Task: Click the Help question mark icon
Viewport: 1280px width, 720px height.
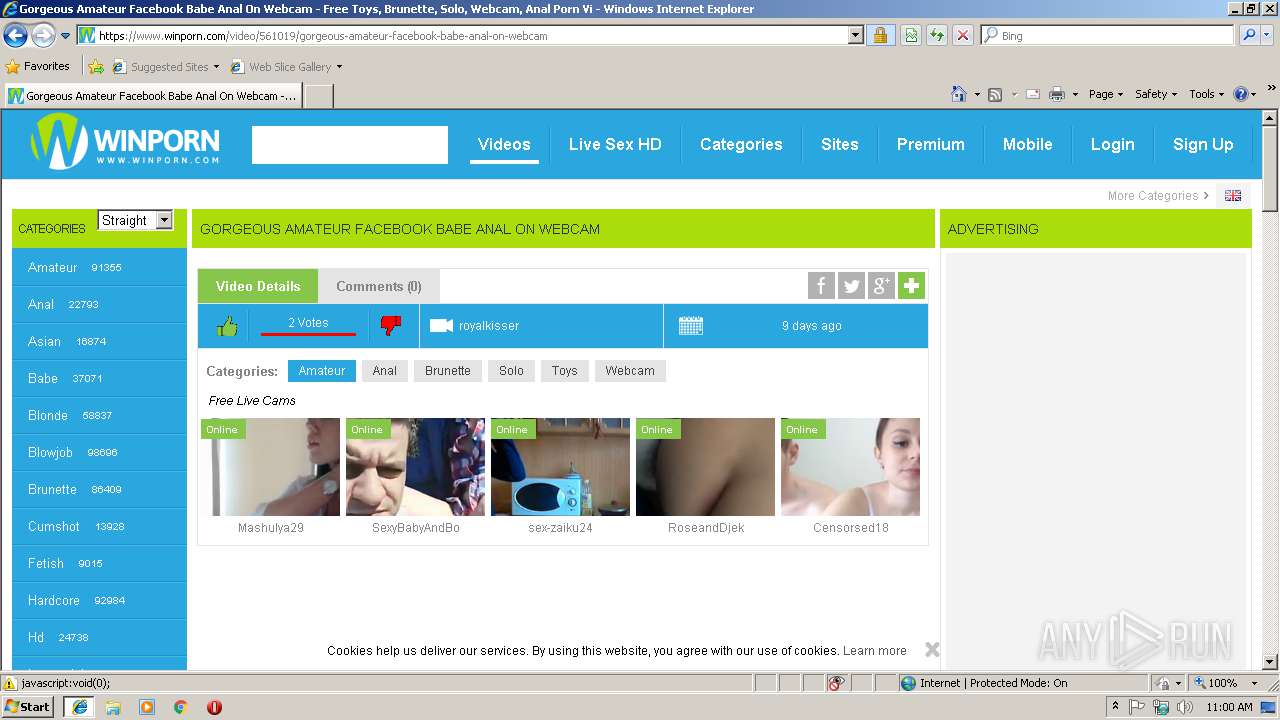Action: coord(1241,94)
